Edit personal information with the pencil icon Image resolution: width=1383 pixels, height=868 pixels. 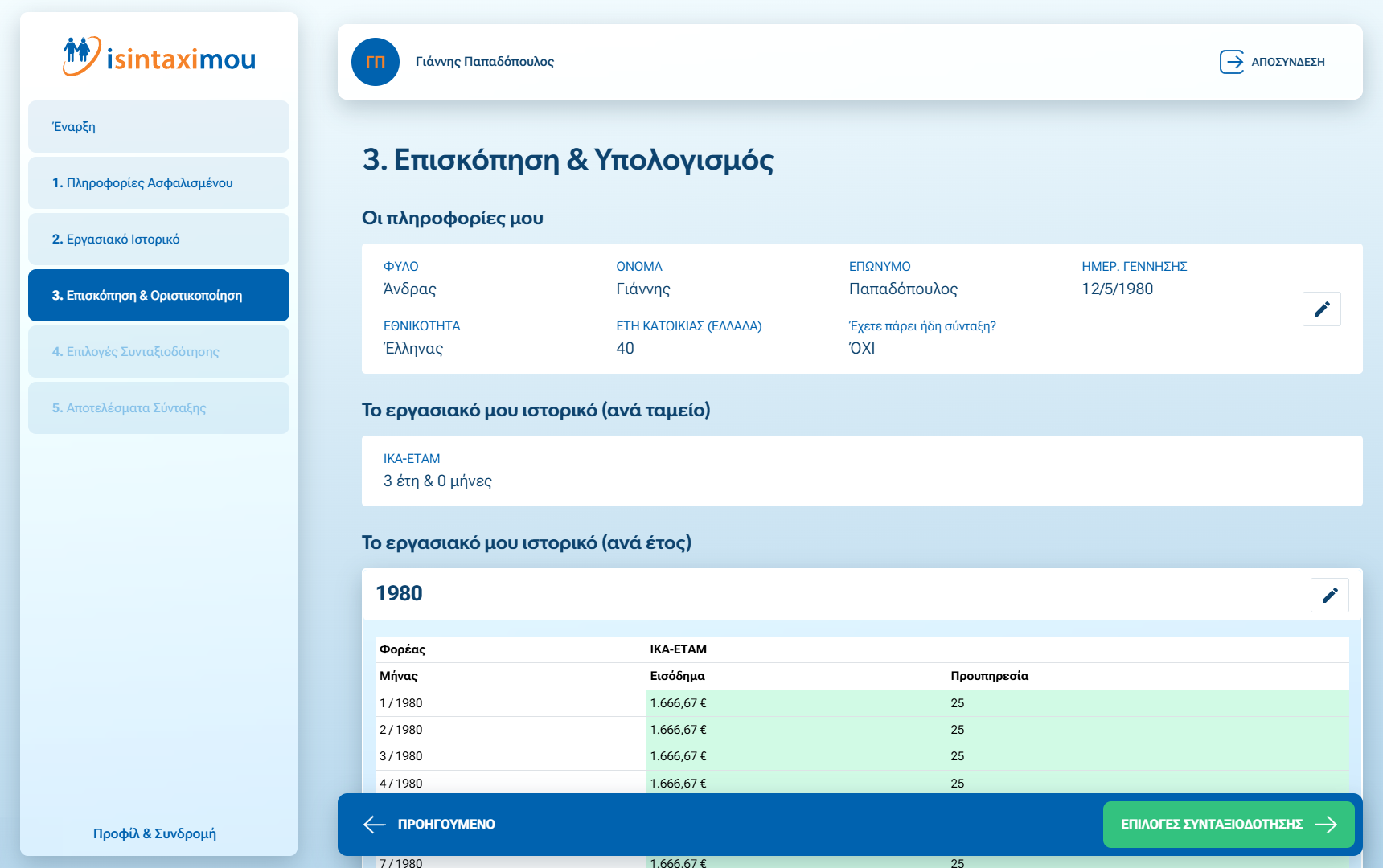[1321, 309]
